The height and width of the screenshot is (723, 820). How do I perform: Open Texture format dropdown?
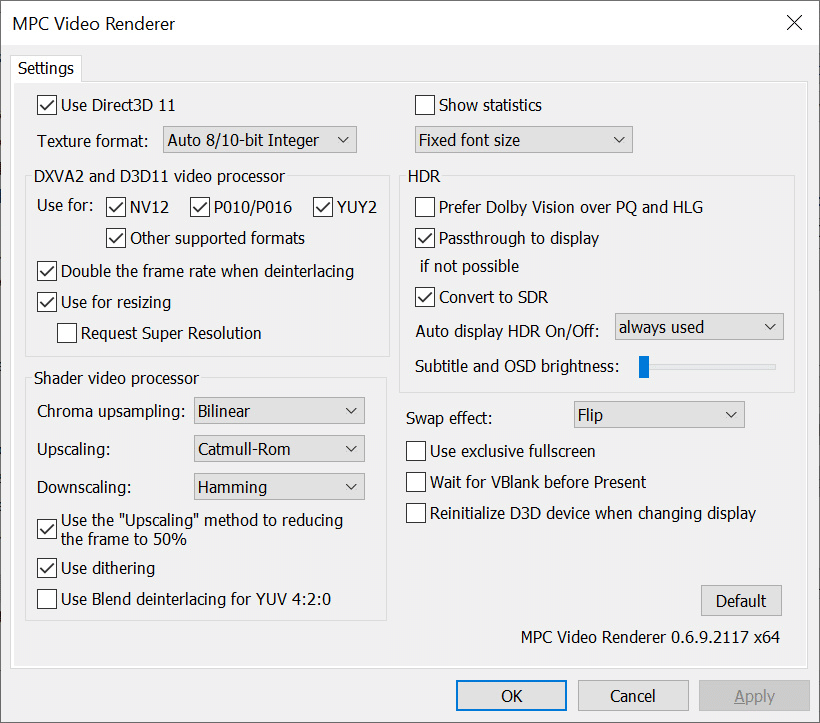260,140
